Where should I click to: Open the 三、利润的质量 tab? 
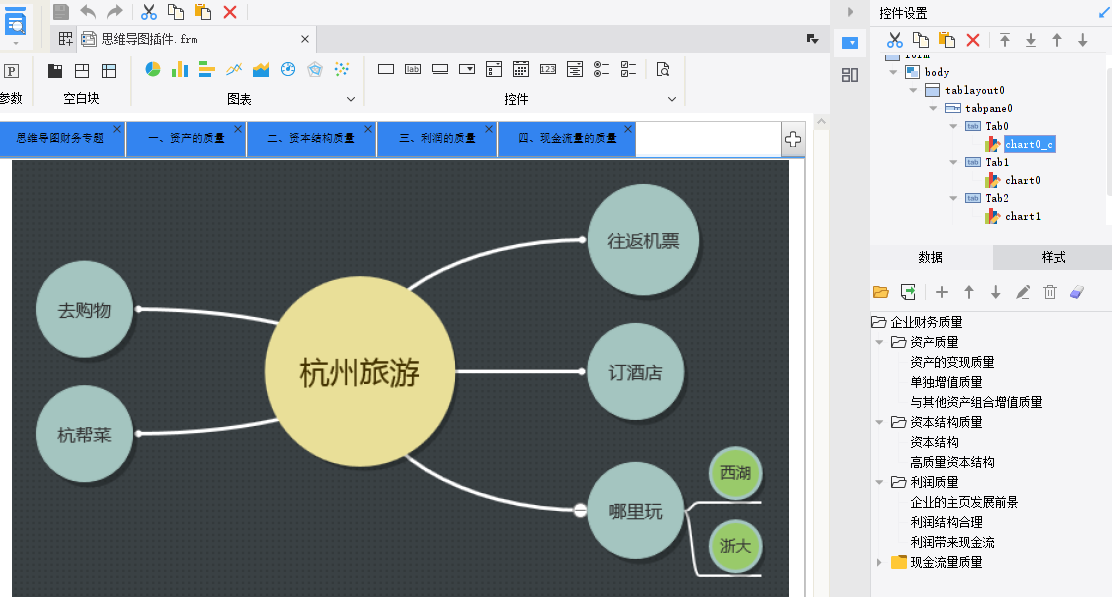(435, 139)
